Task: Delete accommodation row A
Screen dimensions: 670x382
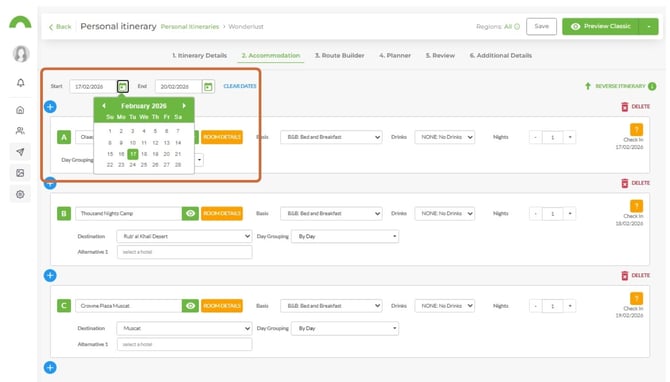Action: tap(635, 106)
